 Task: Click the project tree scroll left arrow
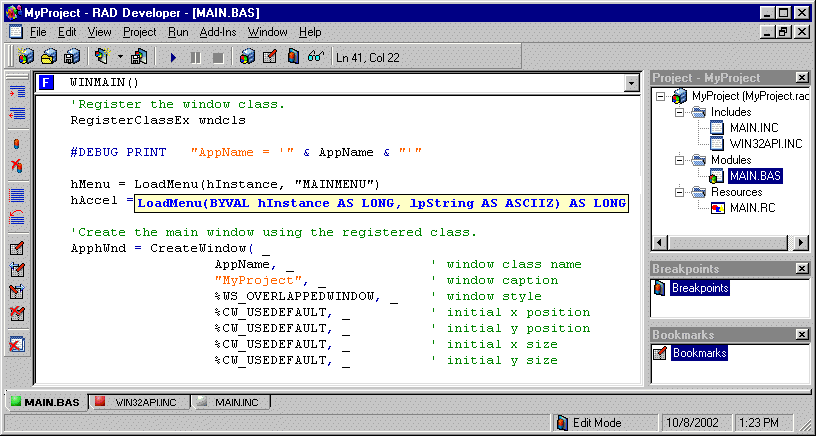660,242
